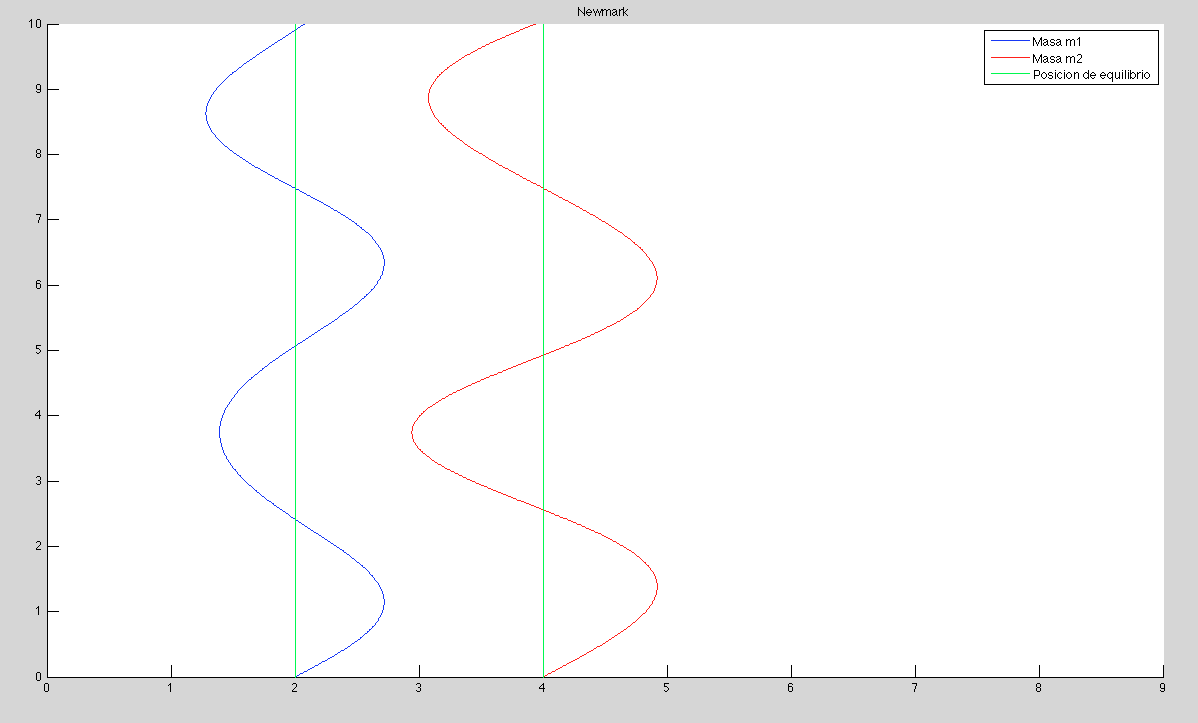Click the x-axis tick label 6
Image resolution: width=1198 pixels, height=723 pixels.
791,689
